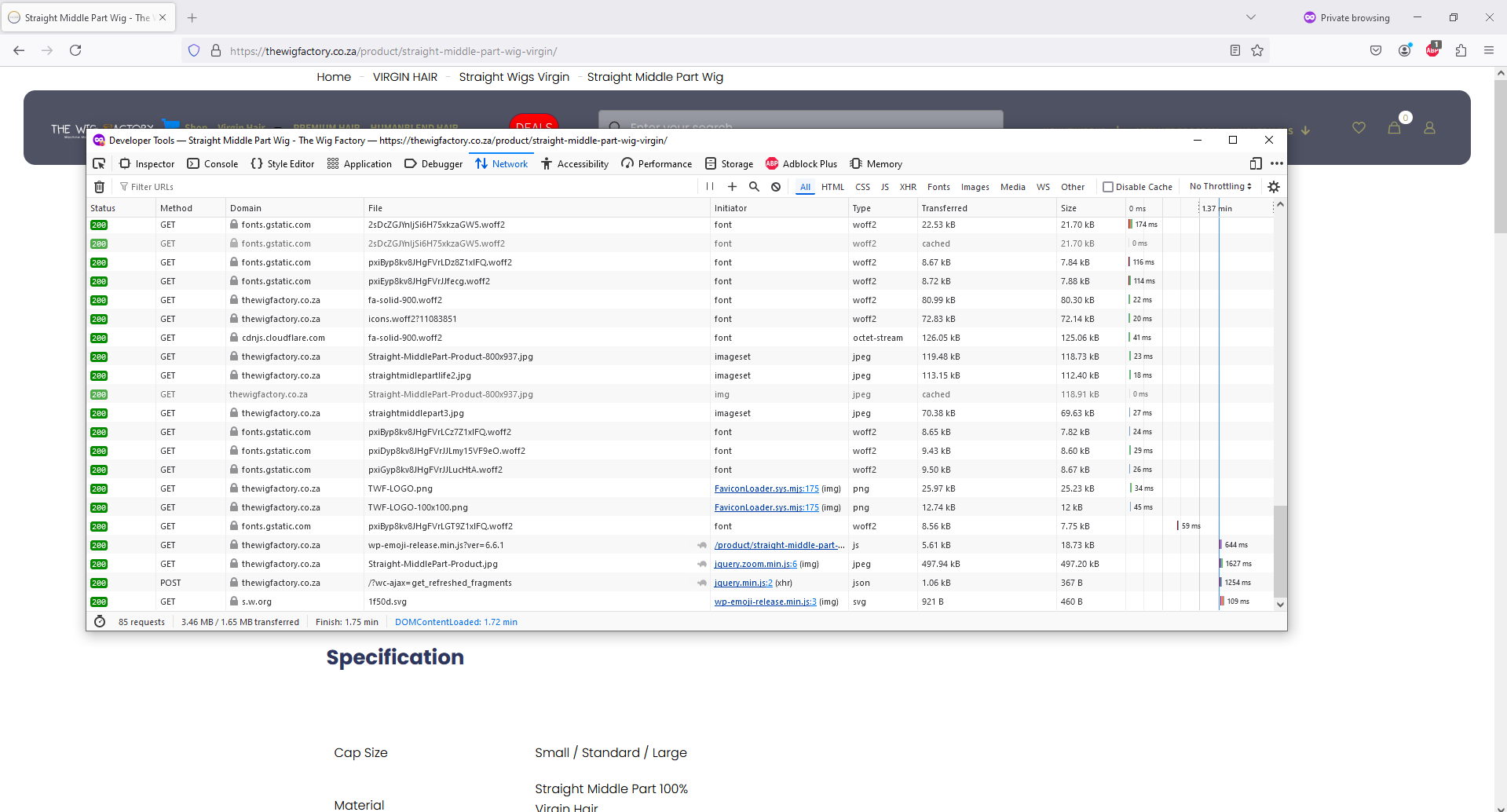Filter requests by JS type
Viewport: 1507px width, 812px height.
[885, 187]
